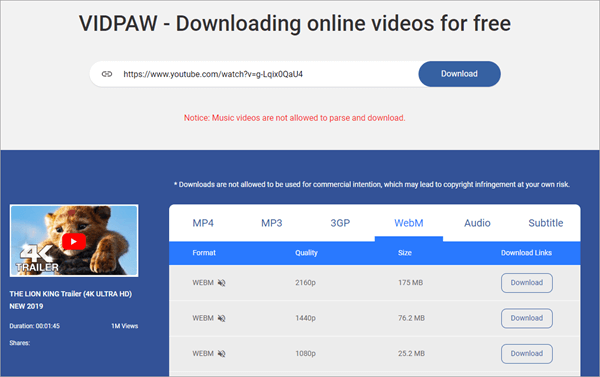Image resolution: width=600 pixels, height=377 pixels.
Task: Click the Size column header
Action: [x=404, y=253]
